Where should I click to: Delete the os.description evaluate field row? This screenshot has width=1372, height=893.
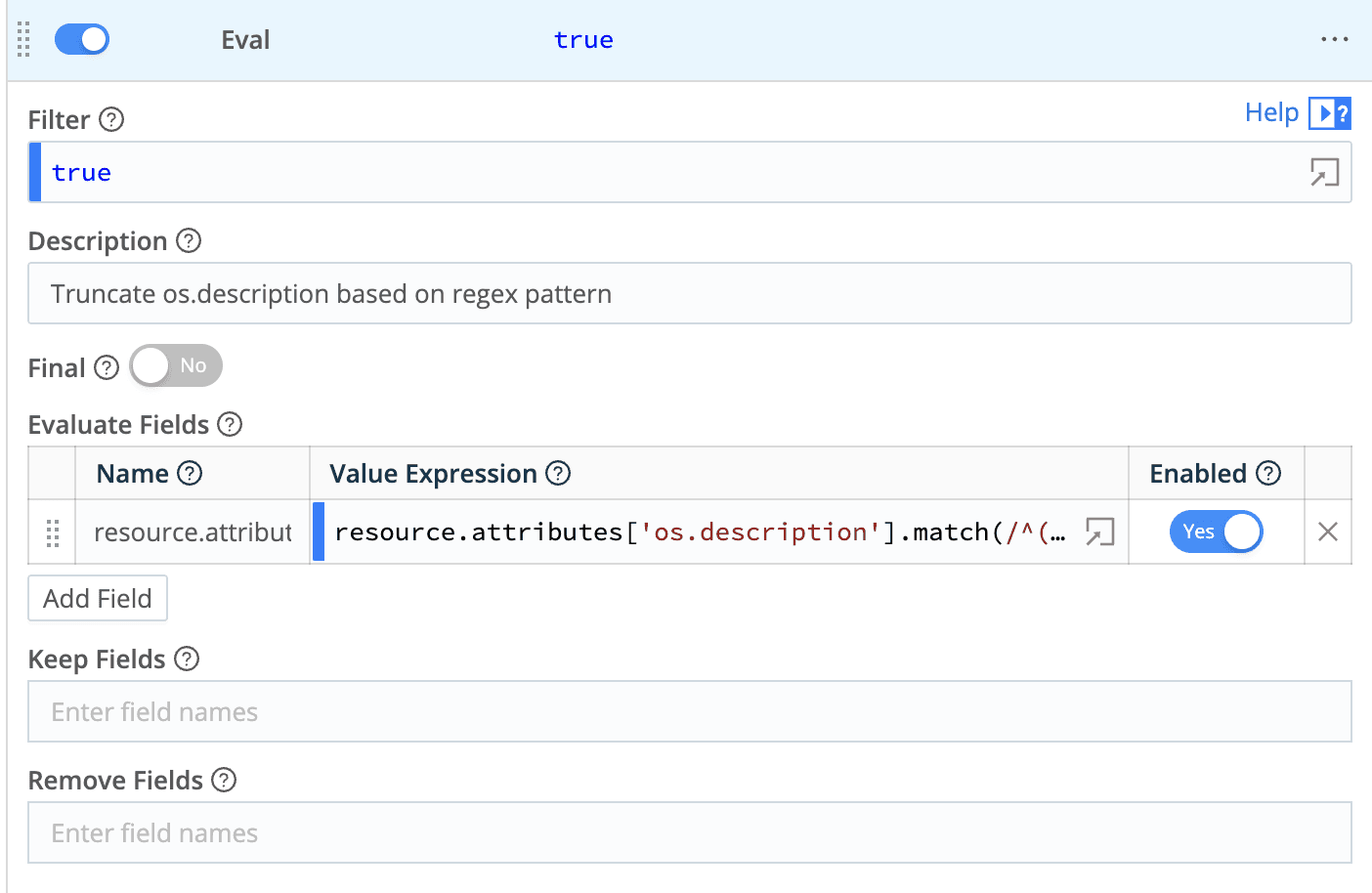(1327, 532)
